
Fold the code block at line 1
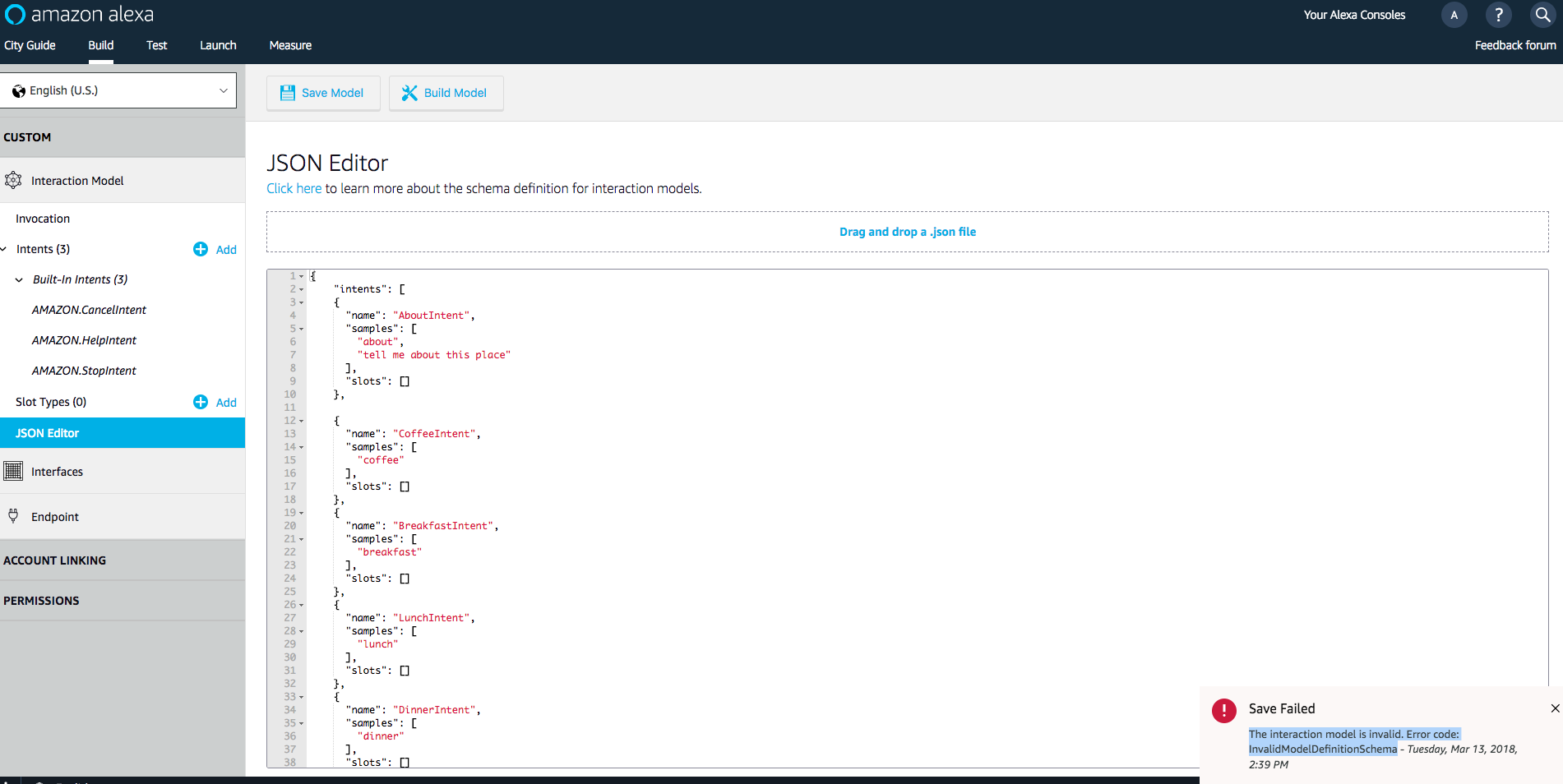(302, 276)
